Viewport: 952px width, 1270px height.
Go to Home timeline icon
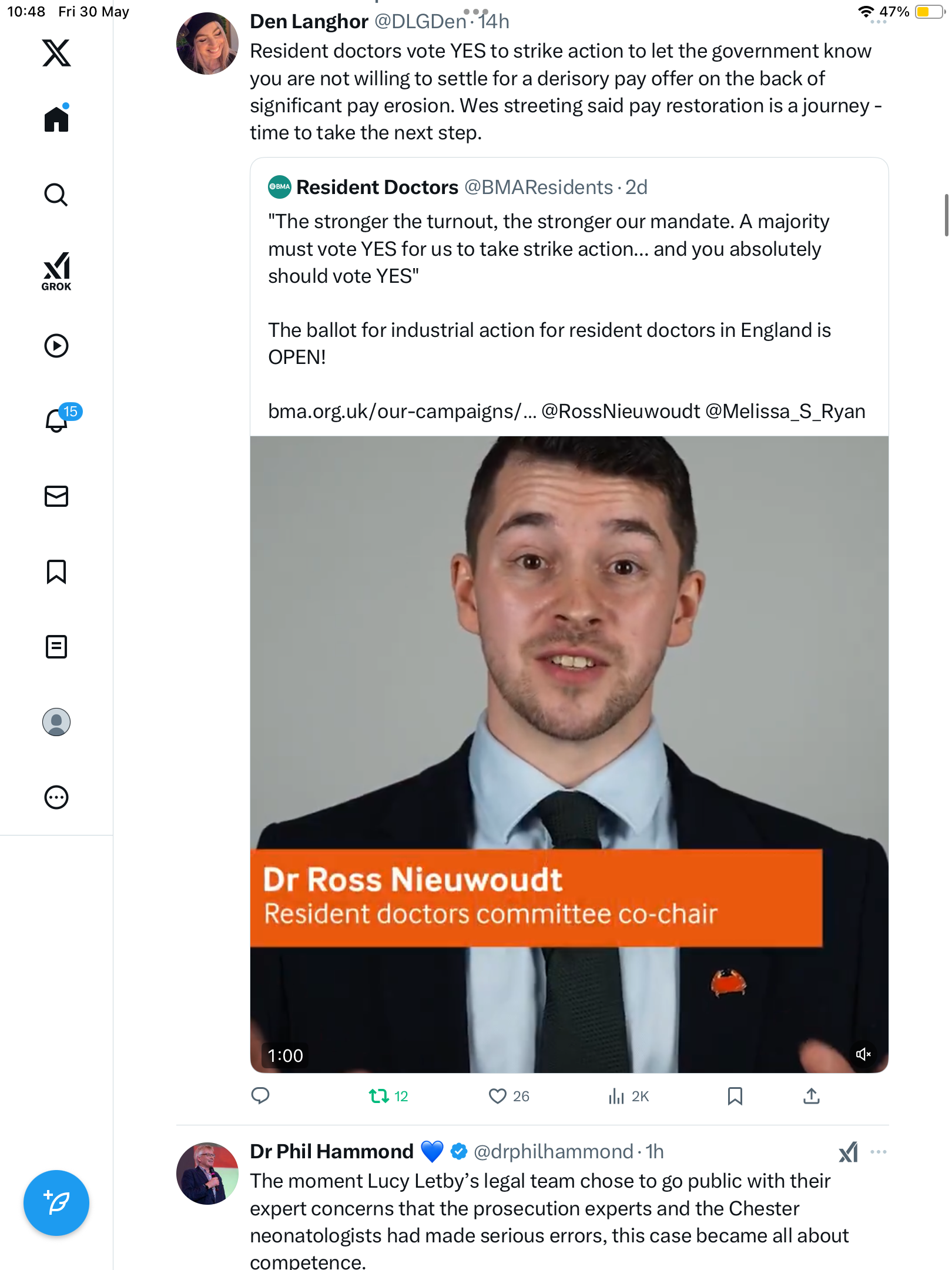click(56, 118)
